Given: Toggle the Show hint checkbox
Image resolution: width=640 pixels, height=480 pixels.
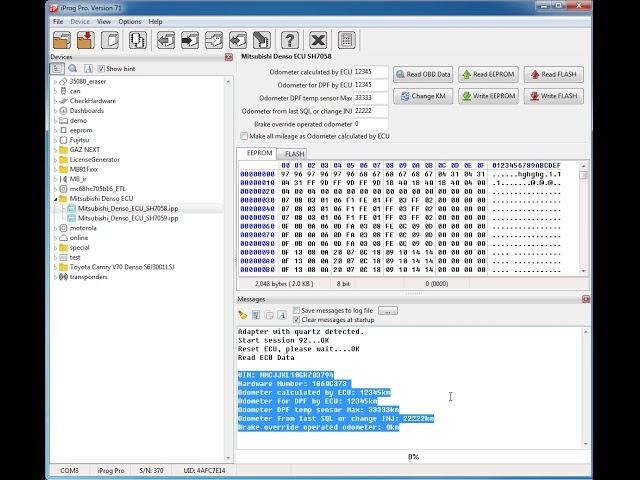Looking at the screenshot, I should (x=101, y=69).
